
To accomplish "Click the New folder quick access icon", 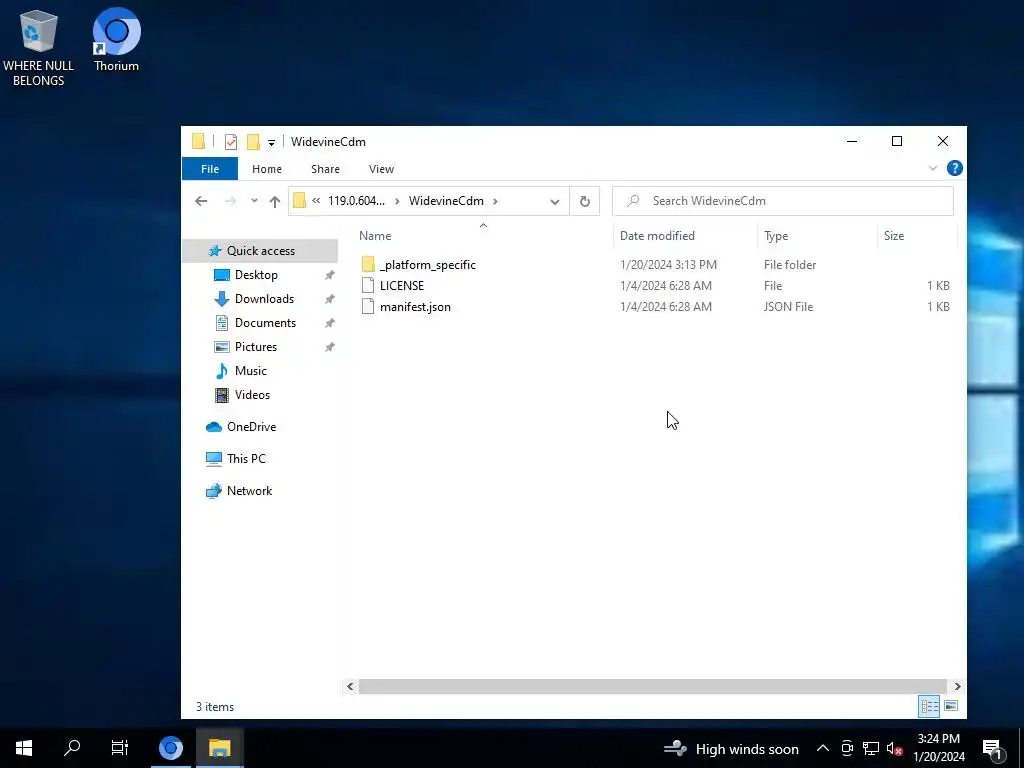I will tap(253, 142).
